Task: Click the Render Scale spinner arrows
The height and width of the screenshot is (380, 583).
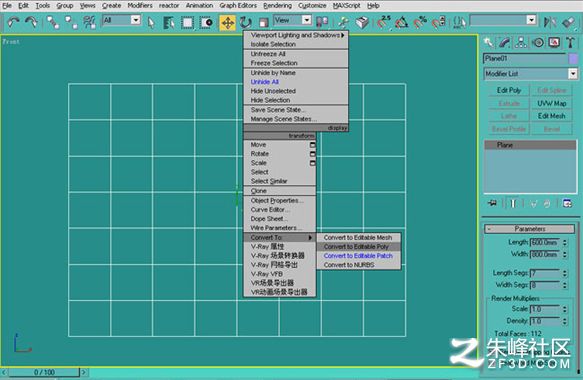Action: click(564, 309)
